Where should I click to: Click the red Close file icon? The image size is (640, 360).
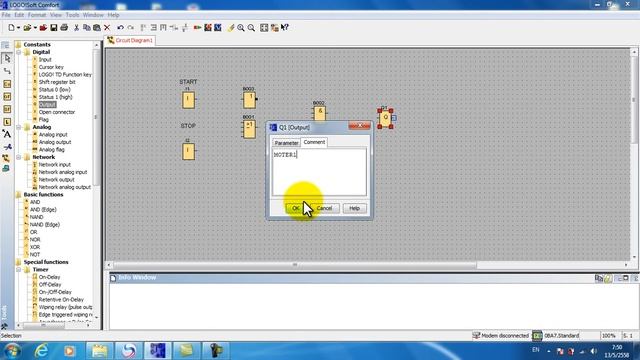(x=43, y=28)
